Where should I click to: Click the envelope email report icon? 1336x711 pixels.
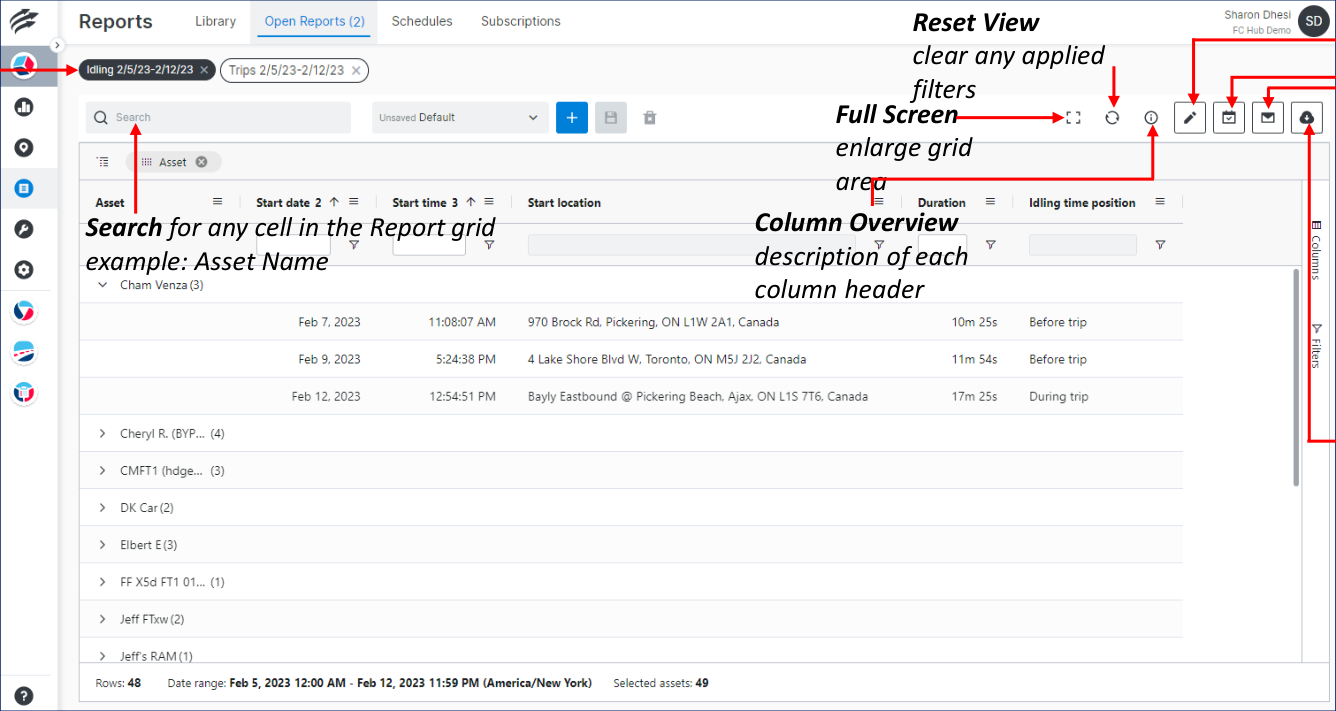(x=1267, y=117)
